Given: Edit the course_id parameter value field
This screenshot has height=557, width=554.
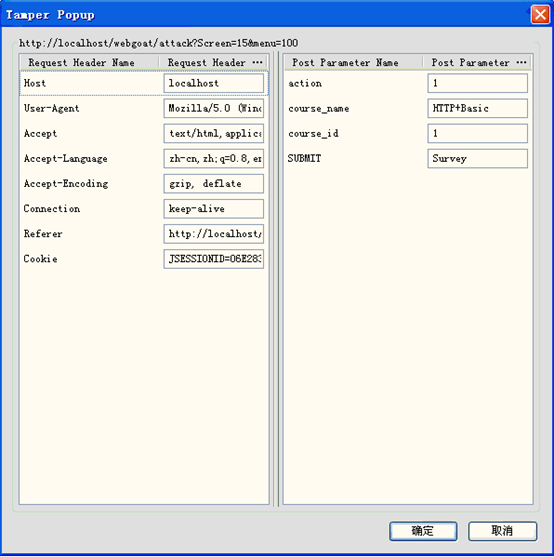Looking at the screenshot, I should point(478,133).
